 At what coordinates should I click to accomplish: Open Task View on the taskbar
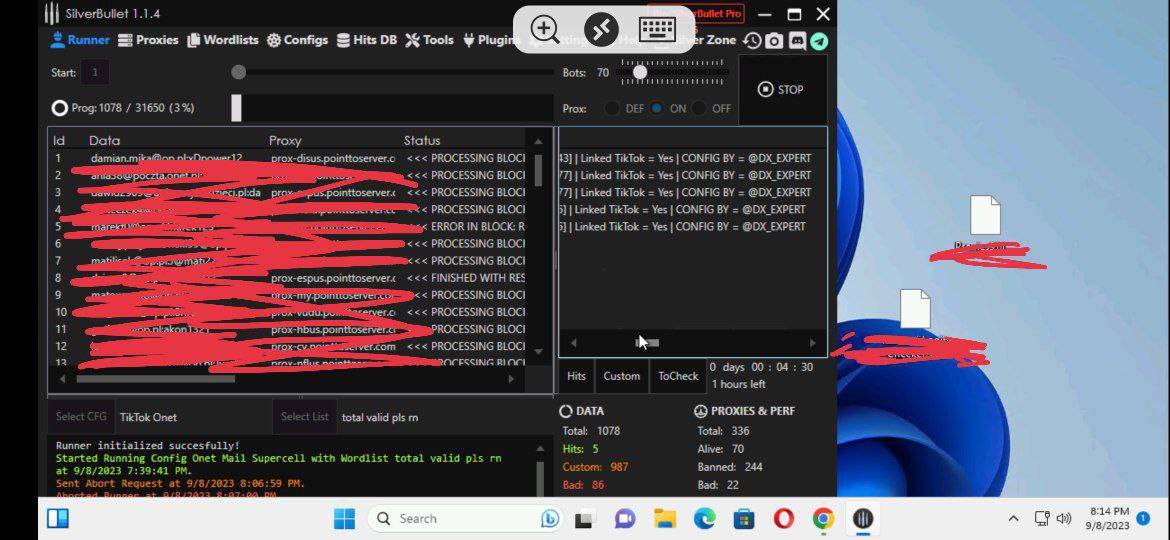coord(584,518)
